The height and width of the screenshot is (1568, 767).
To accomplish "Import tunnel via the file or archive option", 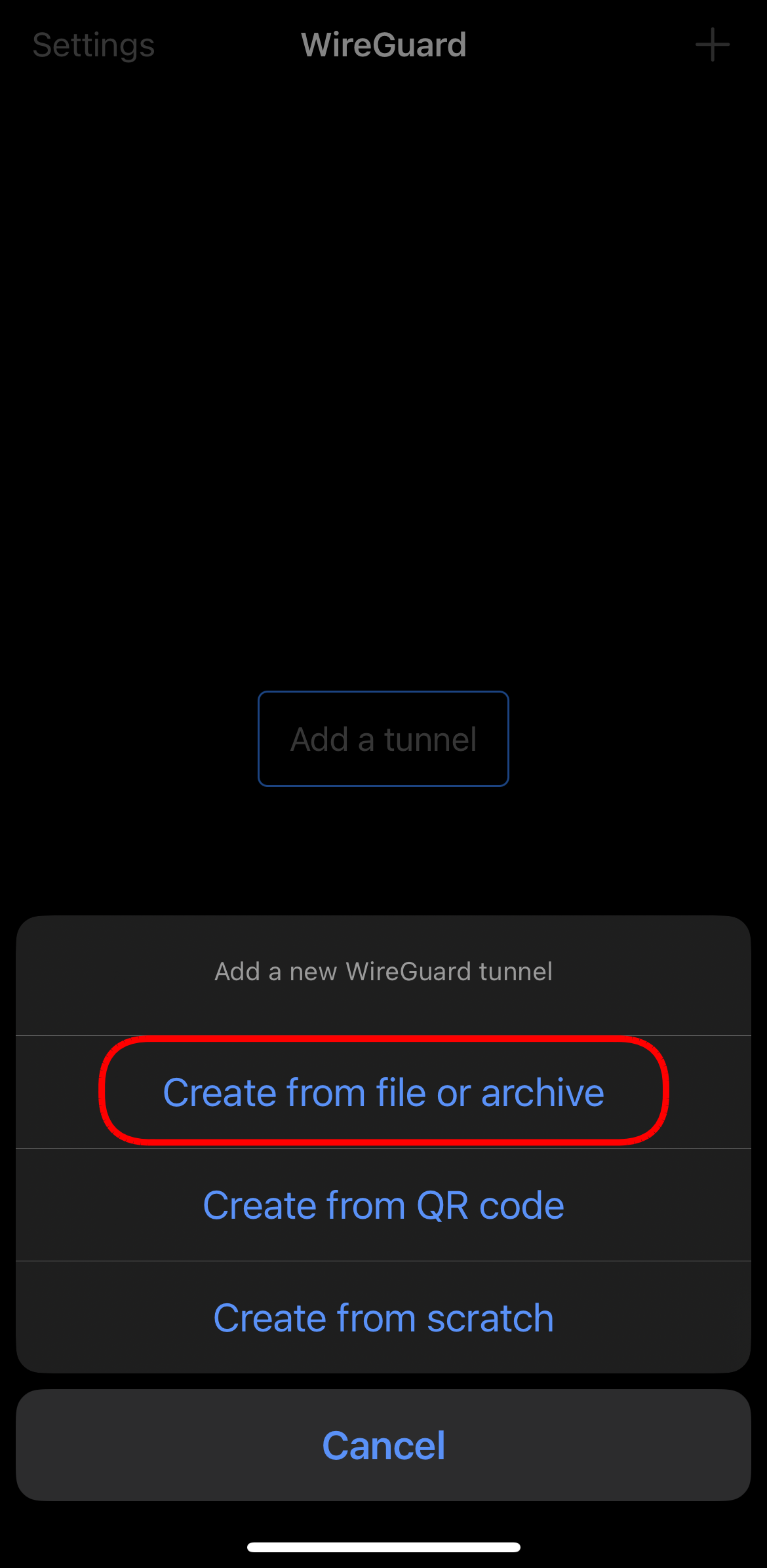I will coord(383,1092).
